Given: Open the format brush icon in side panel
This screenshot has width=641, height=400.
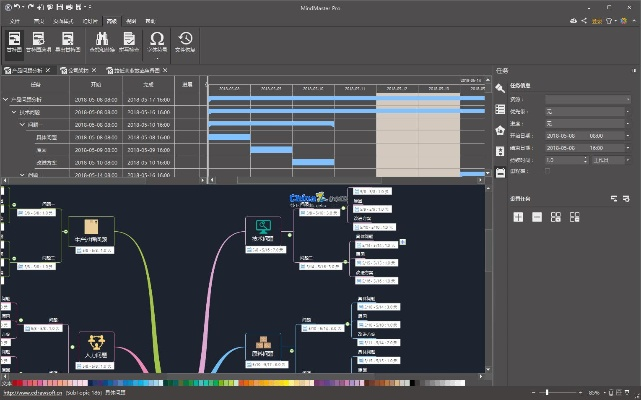Looking at the screenshot, I should pyautogui.click(x=501, y=89).
